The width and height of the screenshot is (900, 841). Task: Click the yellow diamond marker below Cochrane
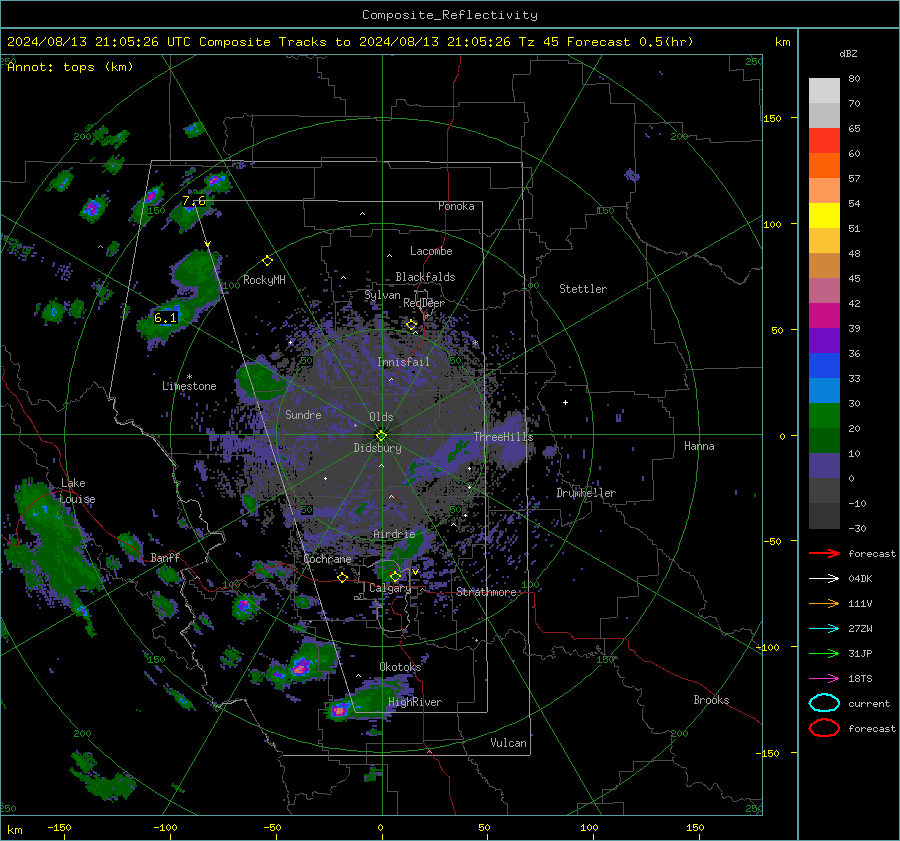343,578
